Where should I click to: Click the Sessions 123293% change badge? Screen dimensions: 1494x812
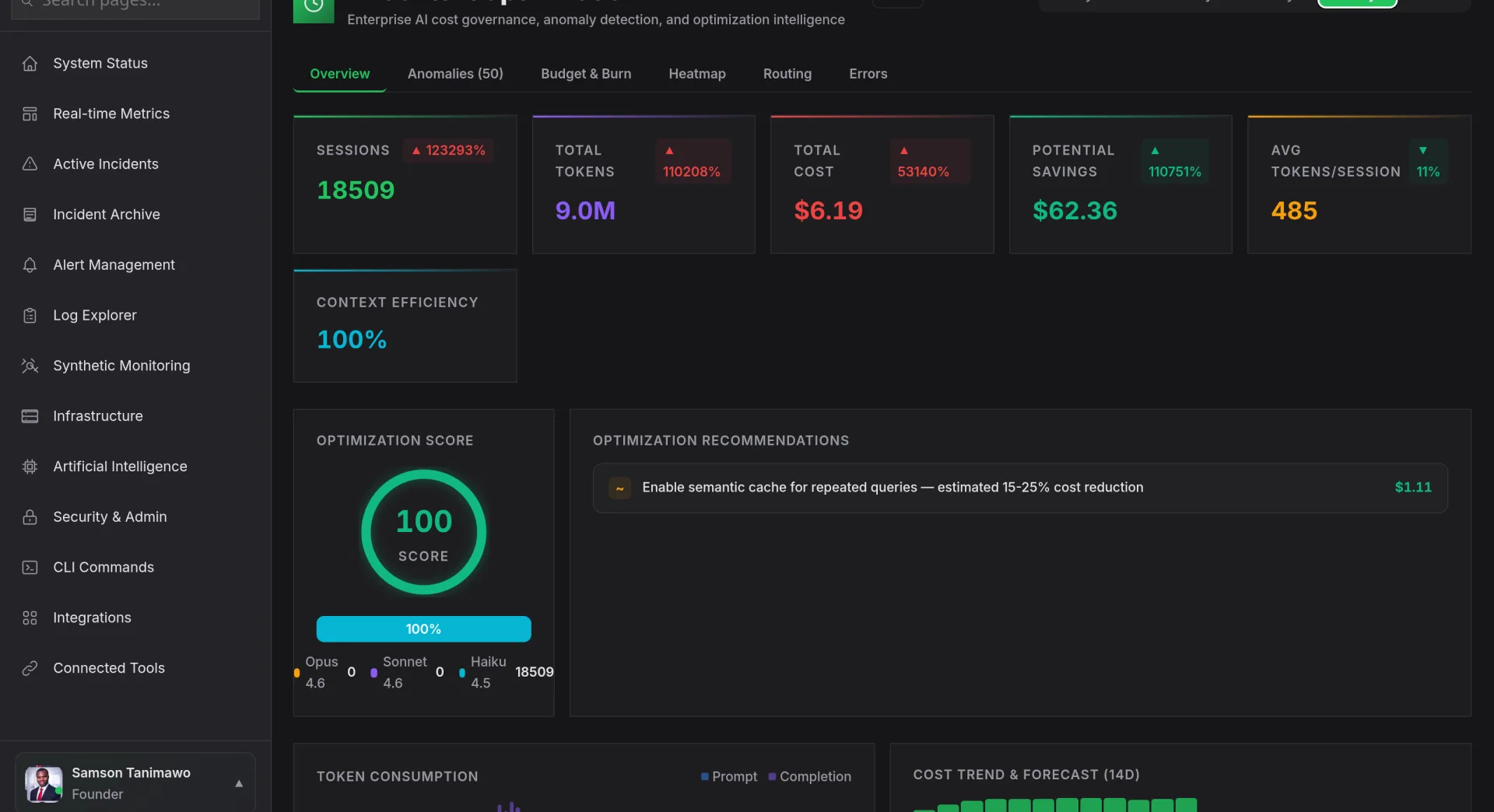(448, 150)
